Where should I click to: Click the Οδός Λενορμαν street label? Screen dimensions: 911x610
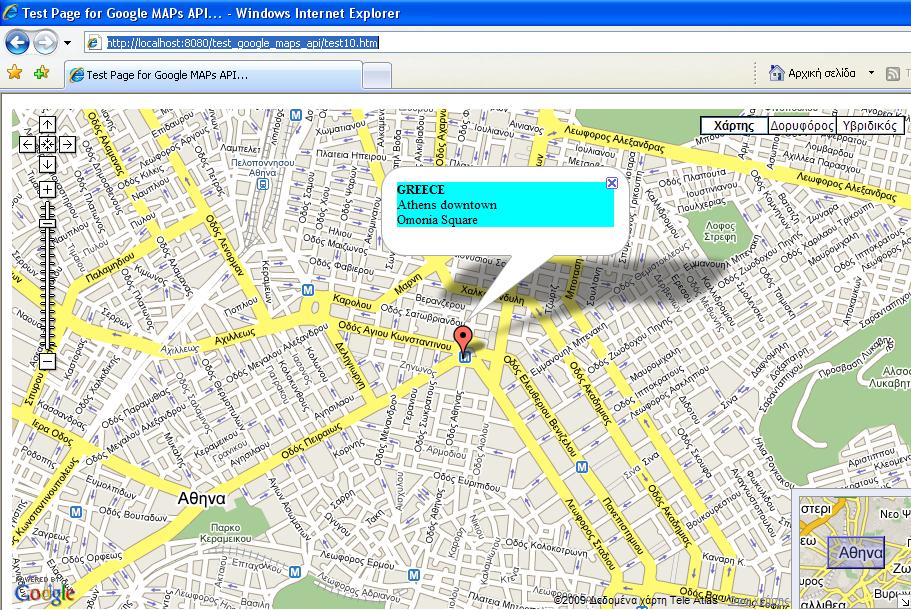click(x=223, y=245)
